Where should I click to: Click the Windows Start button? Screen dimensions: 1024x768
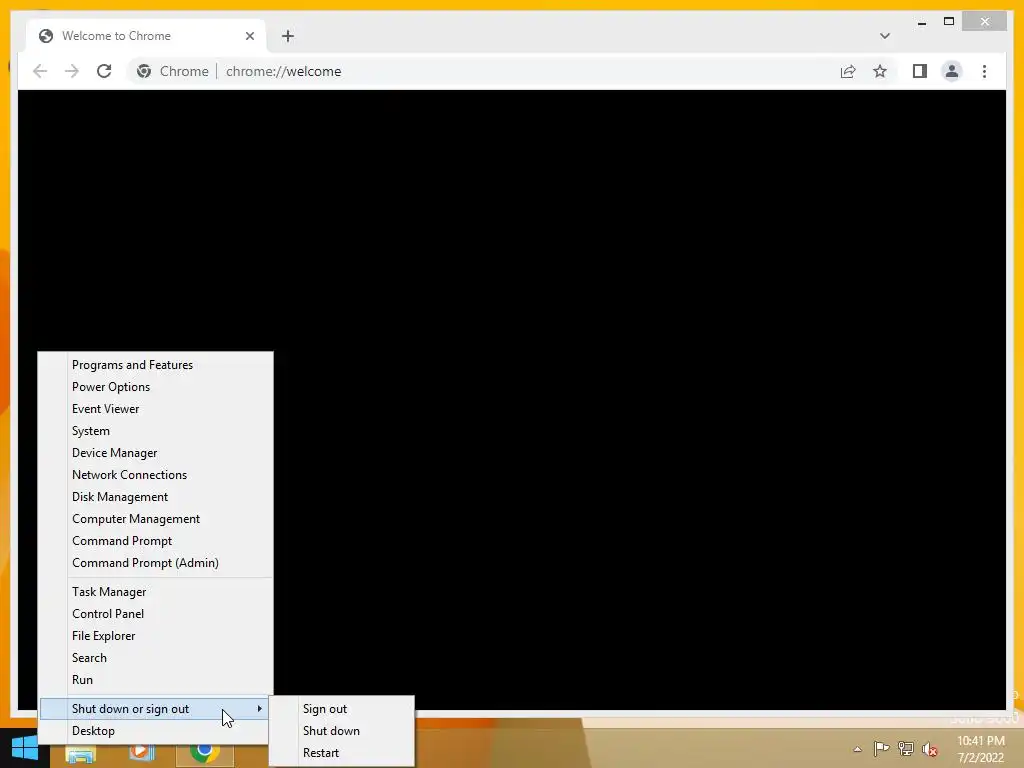pos(24,748)
